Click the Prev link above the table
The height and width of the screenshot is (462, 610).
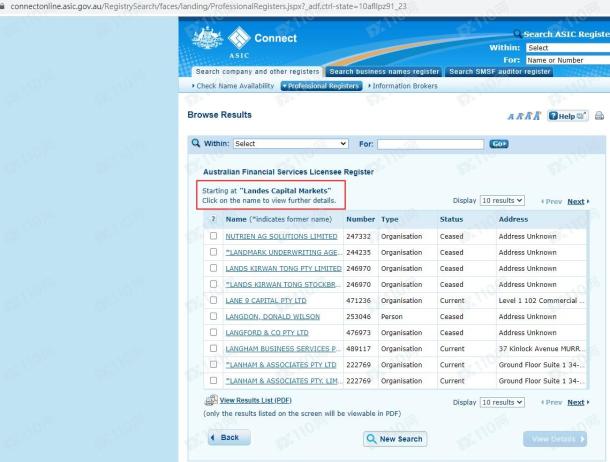(x=552, y=201)
